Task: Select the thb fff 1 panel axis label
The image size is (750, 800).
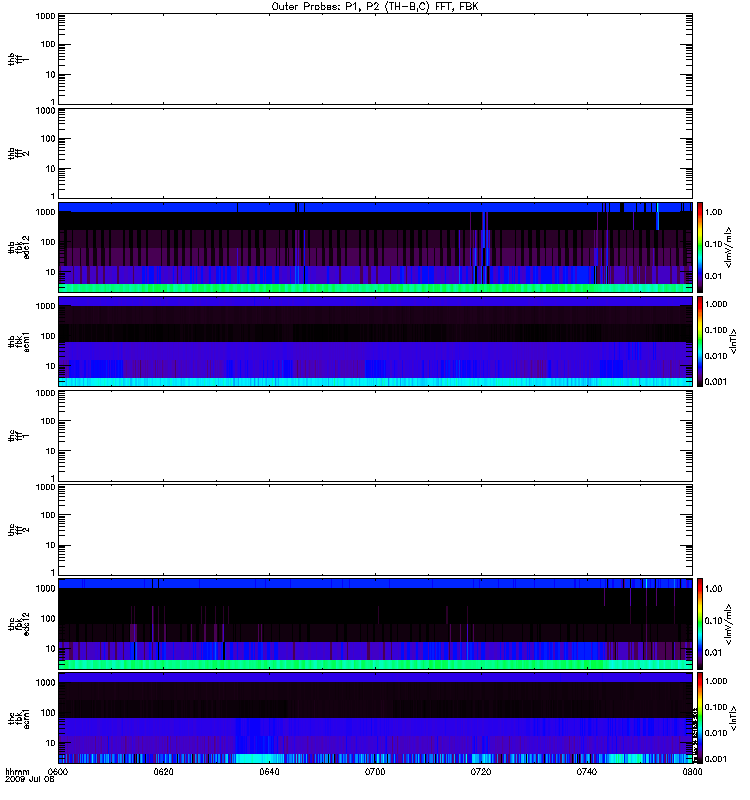Action: pos(18,59)
